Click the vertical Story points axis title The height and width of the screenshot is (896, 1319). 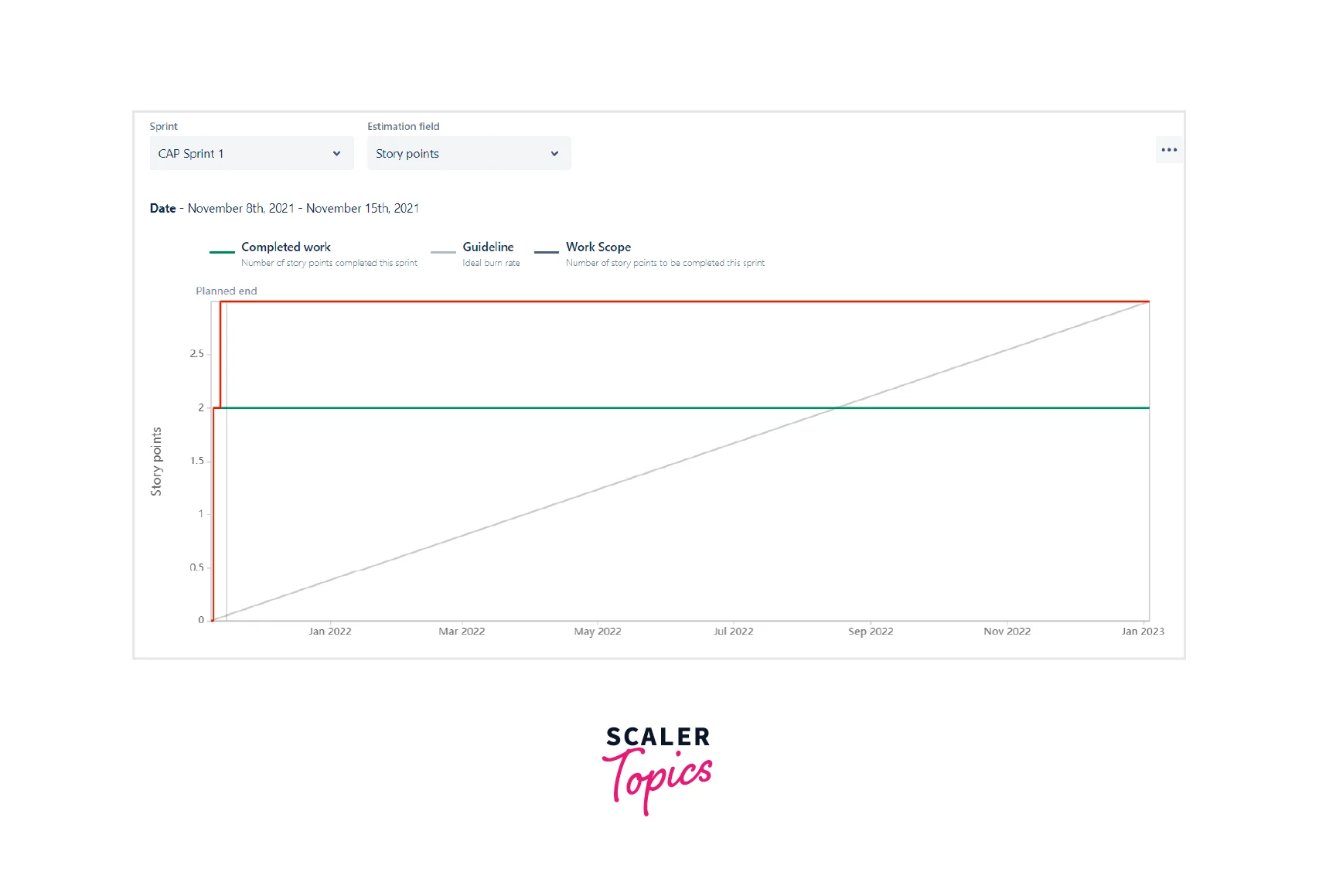tap(156, 462)
